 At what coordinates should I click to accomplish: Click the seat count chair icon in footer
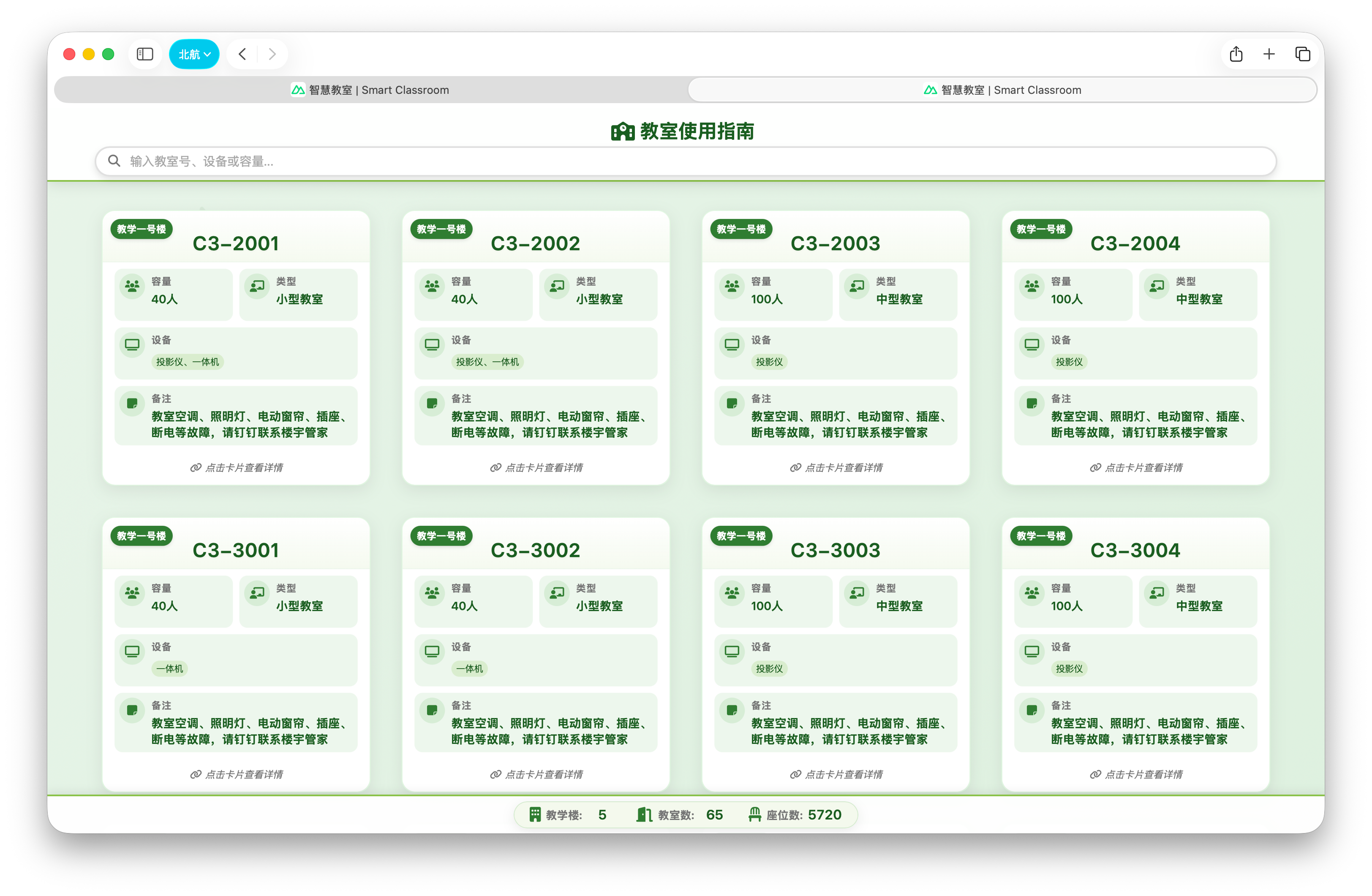754,814
